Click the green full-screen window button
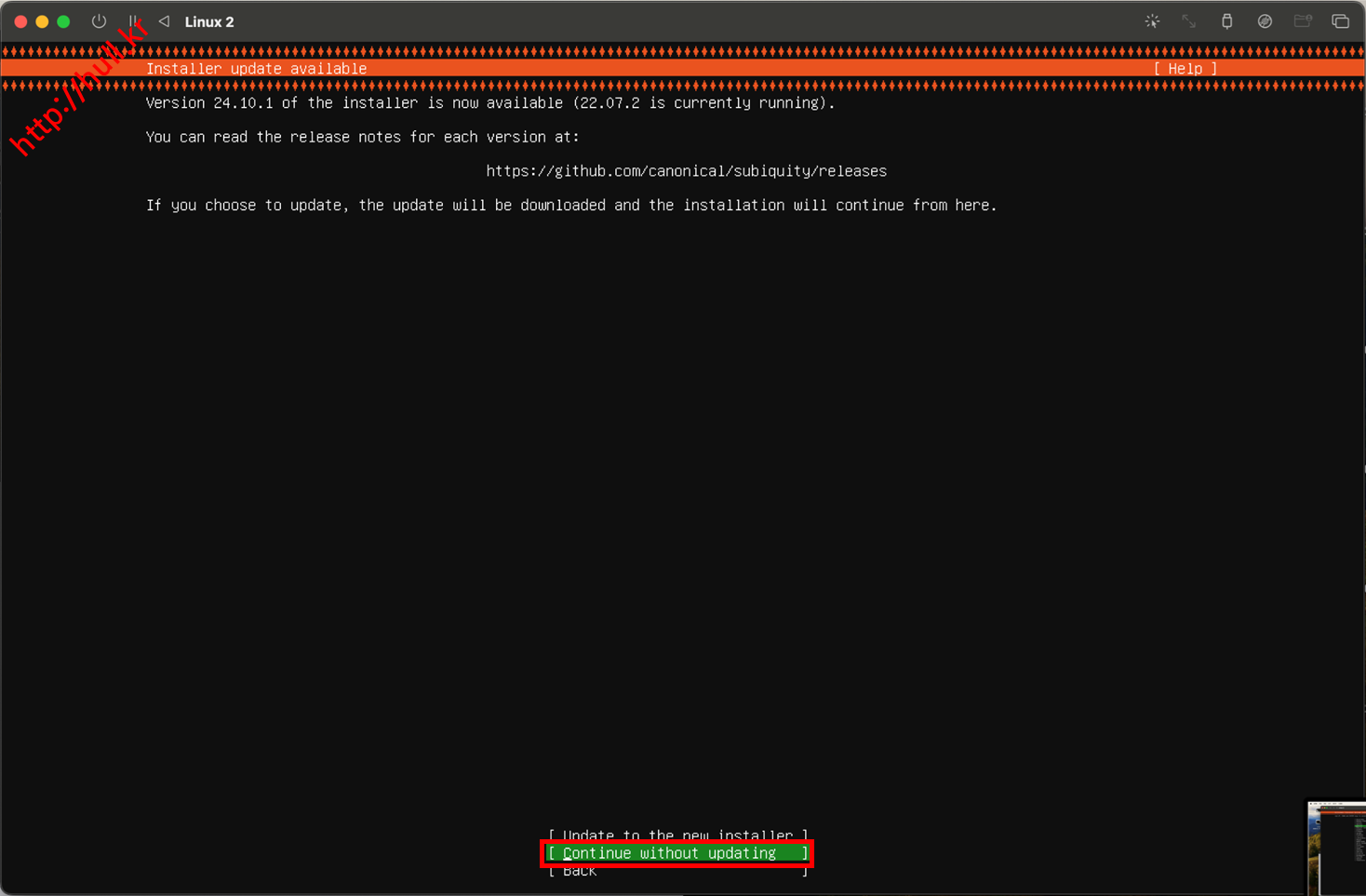The image size is (1366, 896). [63, 21]
